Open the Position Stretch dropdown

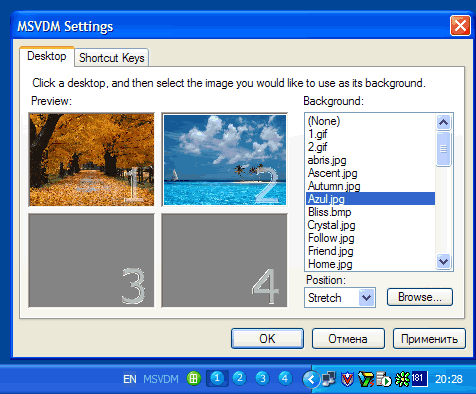340,297
